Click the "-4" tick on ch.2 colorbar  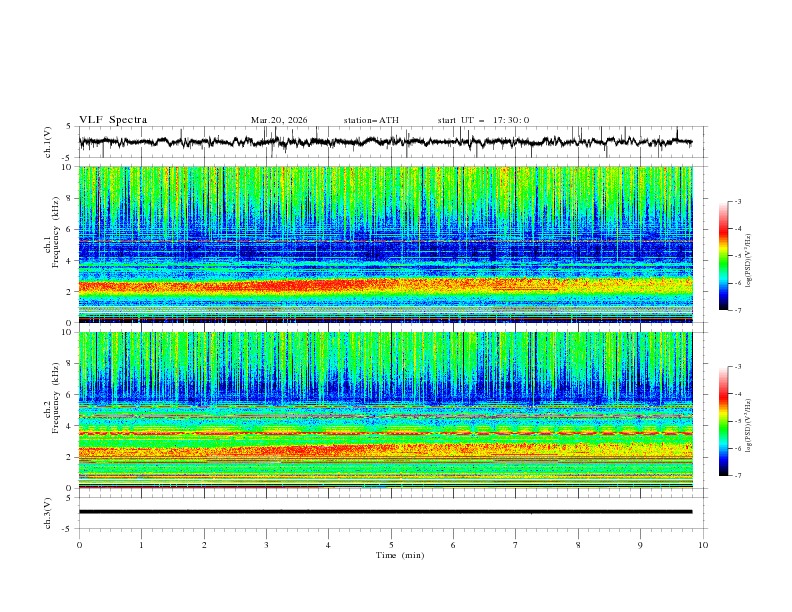click(x=738, y=394)
